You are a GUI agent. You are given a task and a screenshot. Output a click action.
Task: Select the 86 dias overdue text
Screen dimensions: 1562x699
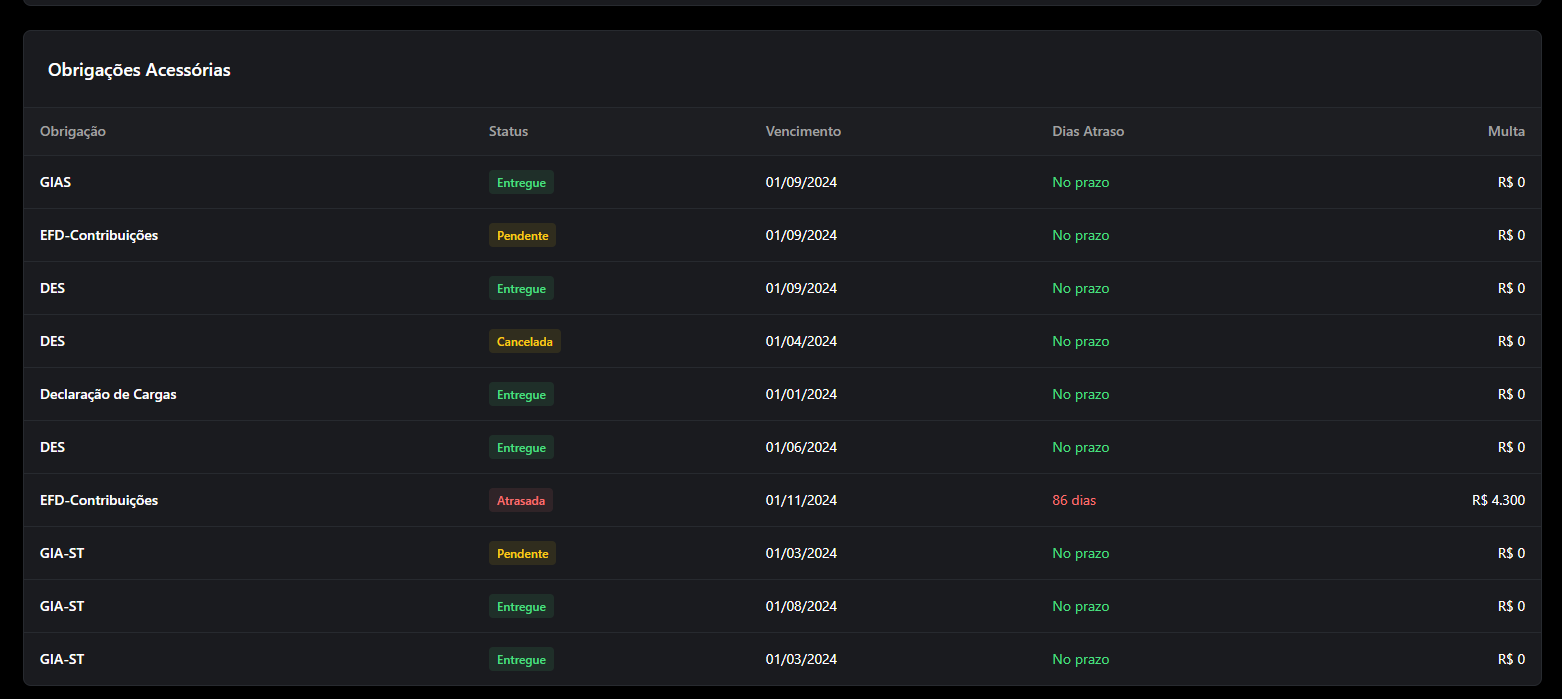click(x=1074, y=500)
